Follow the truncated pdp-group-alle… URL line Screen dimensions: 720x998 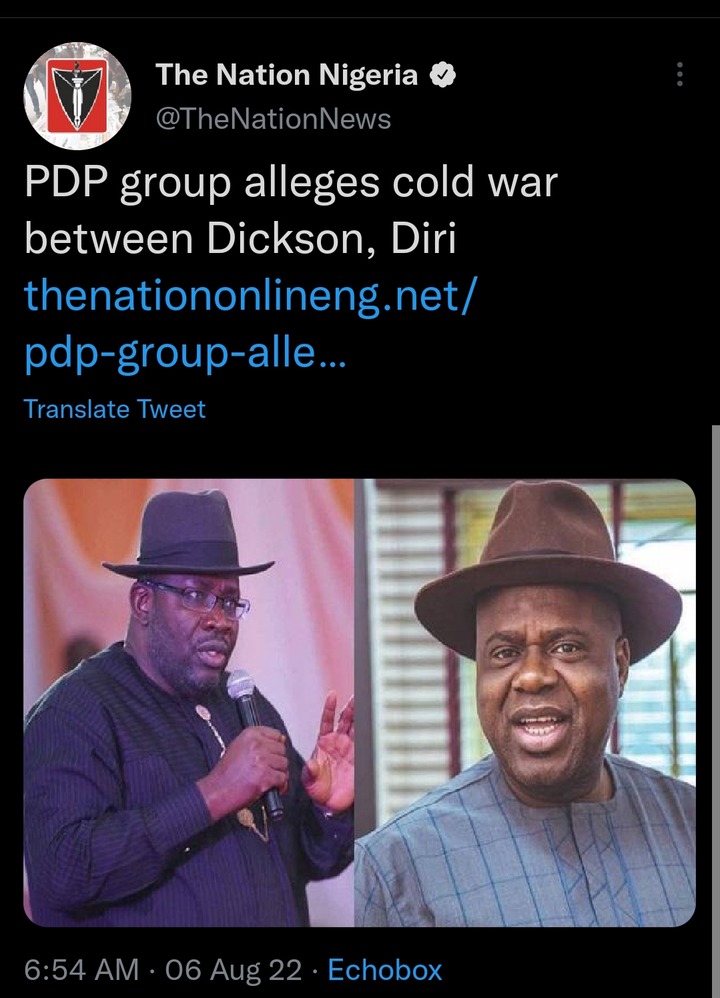pyautogui.click(x=185, y=353)
